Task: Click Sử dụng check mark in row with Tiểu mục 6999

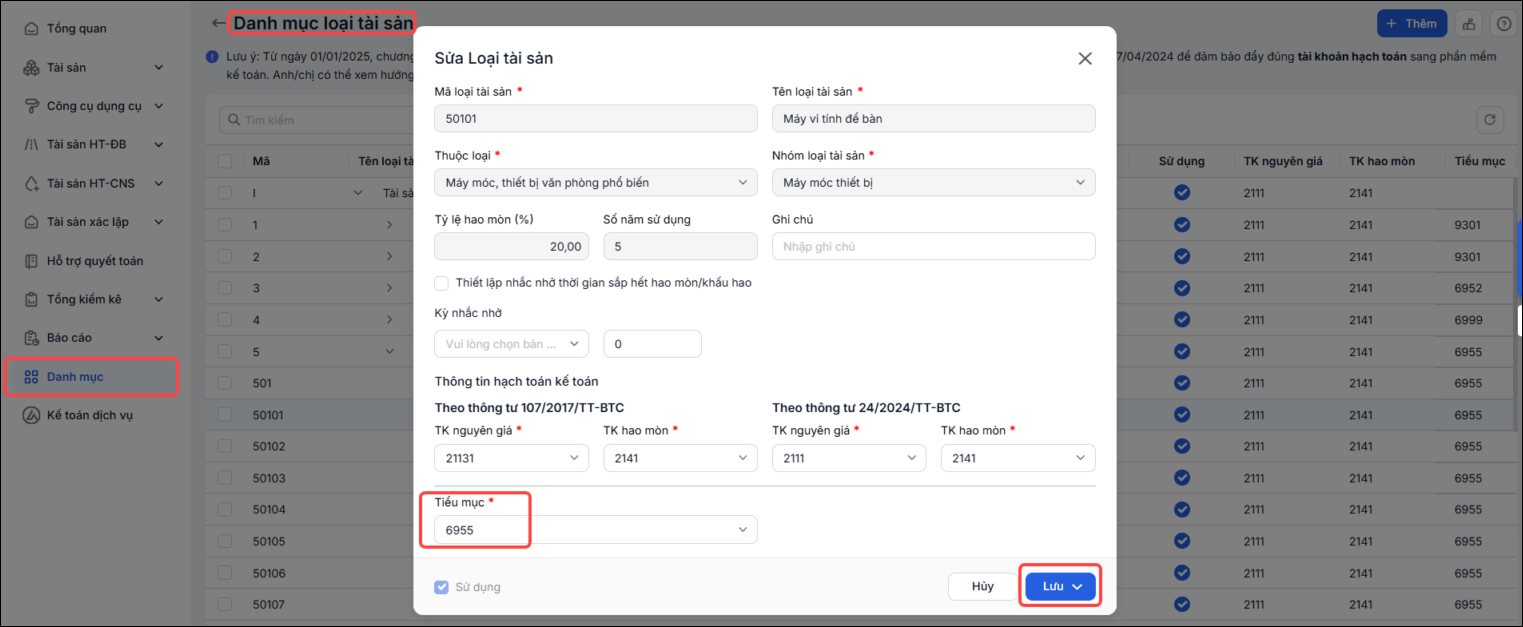Action: click(1182, 320)
